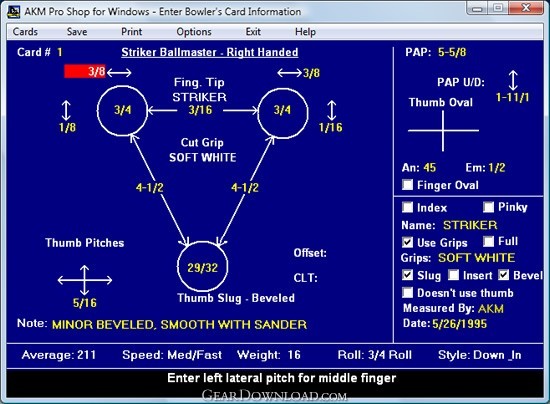This screenshot has width=550, height=404.
Task: Click the PAP value 5-5/8
Action: point(452,52)
